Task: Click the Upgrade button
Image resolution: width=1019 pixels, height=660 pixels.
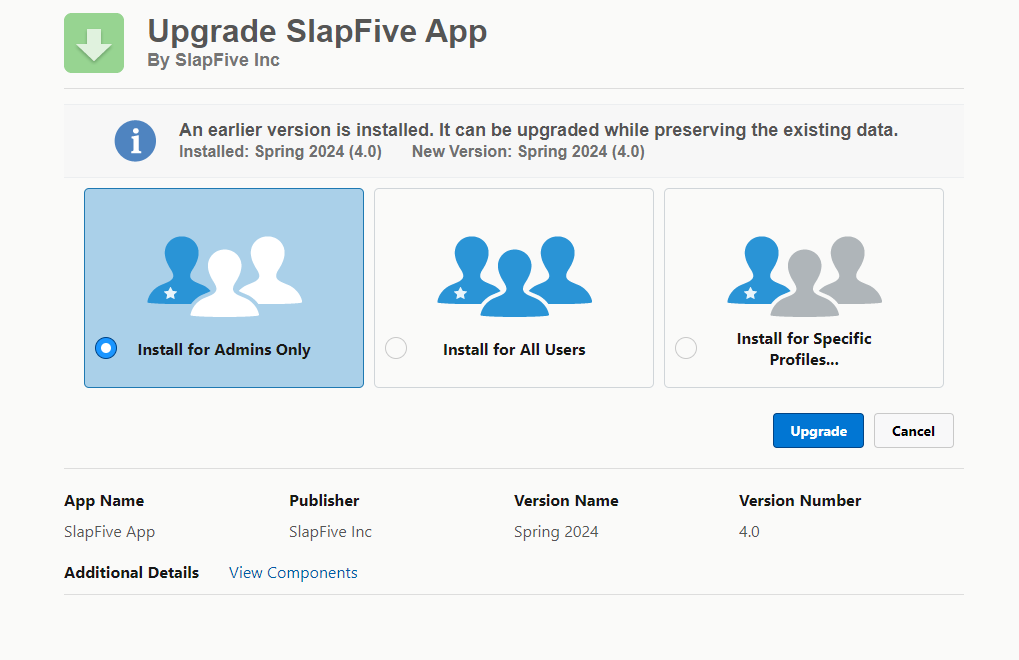Action: click(818, 431)
